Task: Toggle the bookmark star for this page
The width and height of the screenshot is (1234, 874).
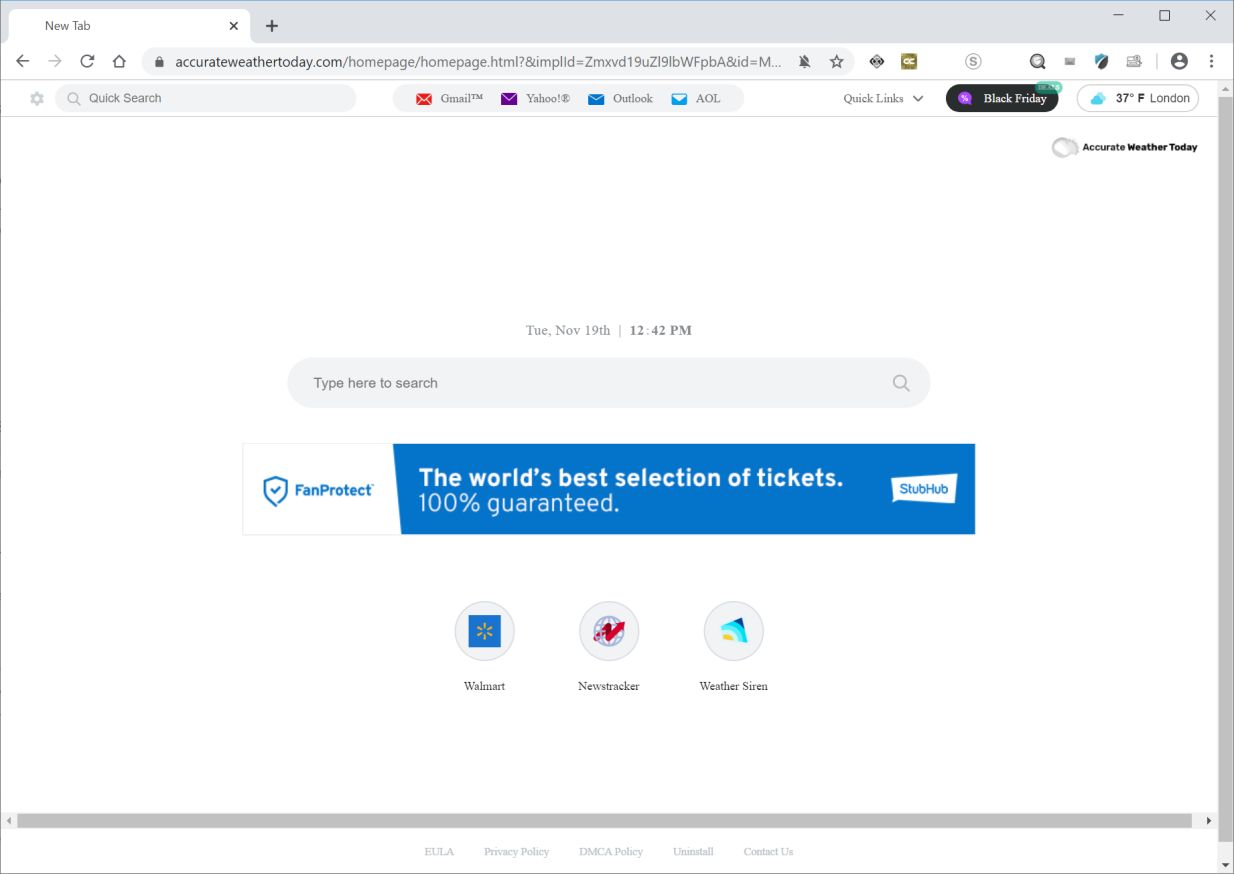Action: point(836,61)
